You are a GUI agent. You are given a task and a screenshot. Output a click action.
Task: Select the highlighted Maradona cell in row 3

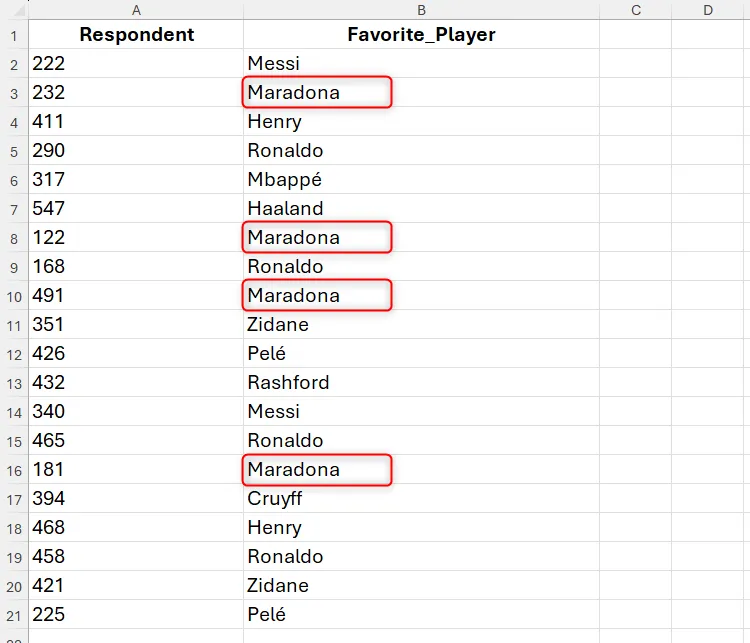[317, 93]
